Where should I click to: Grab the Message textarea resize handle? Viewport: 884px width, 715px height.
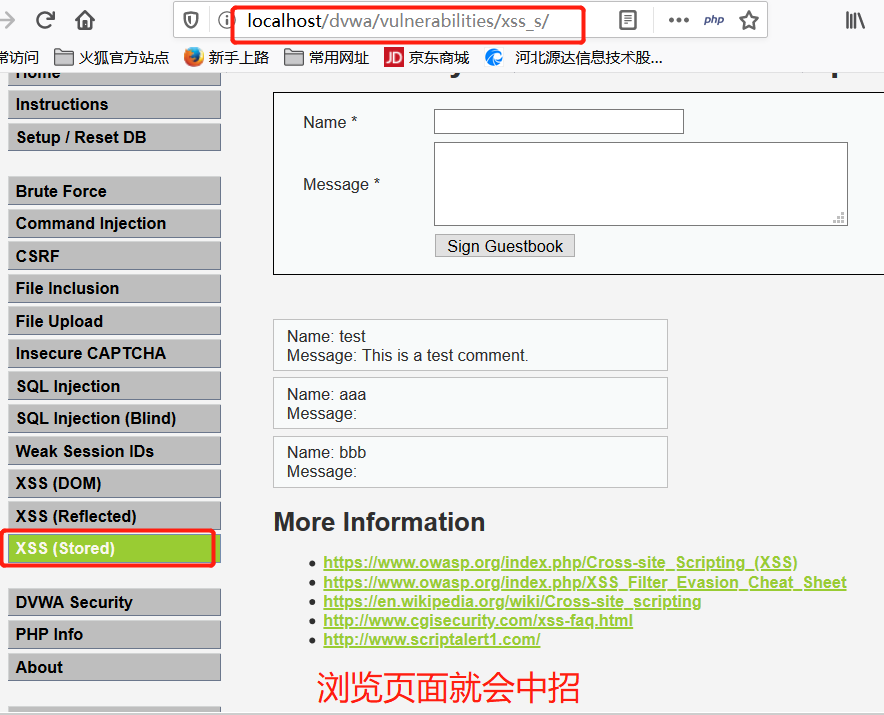pos(839,218)
